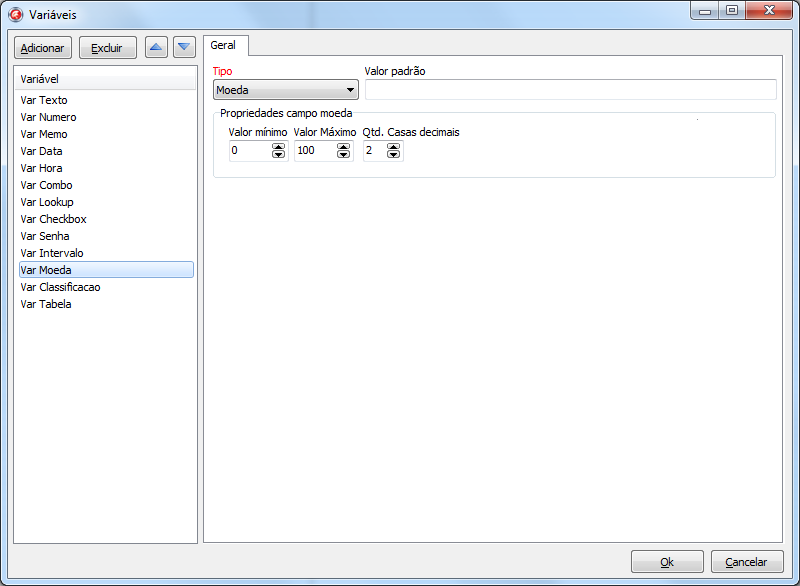The width and height of the screenshot is (800, 586).
Task: Click the Valor padrão input field
Action: [570, 91]
